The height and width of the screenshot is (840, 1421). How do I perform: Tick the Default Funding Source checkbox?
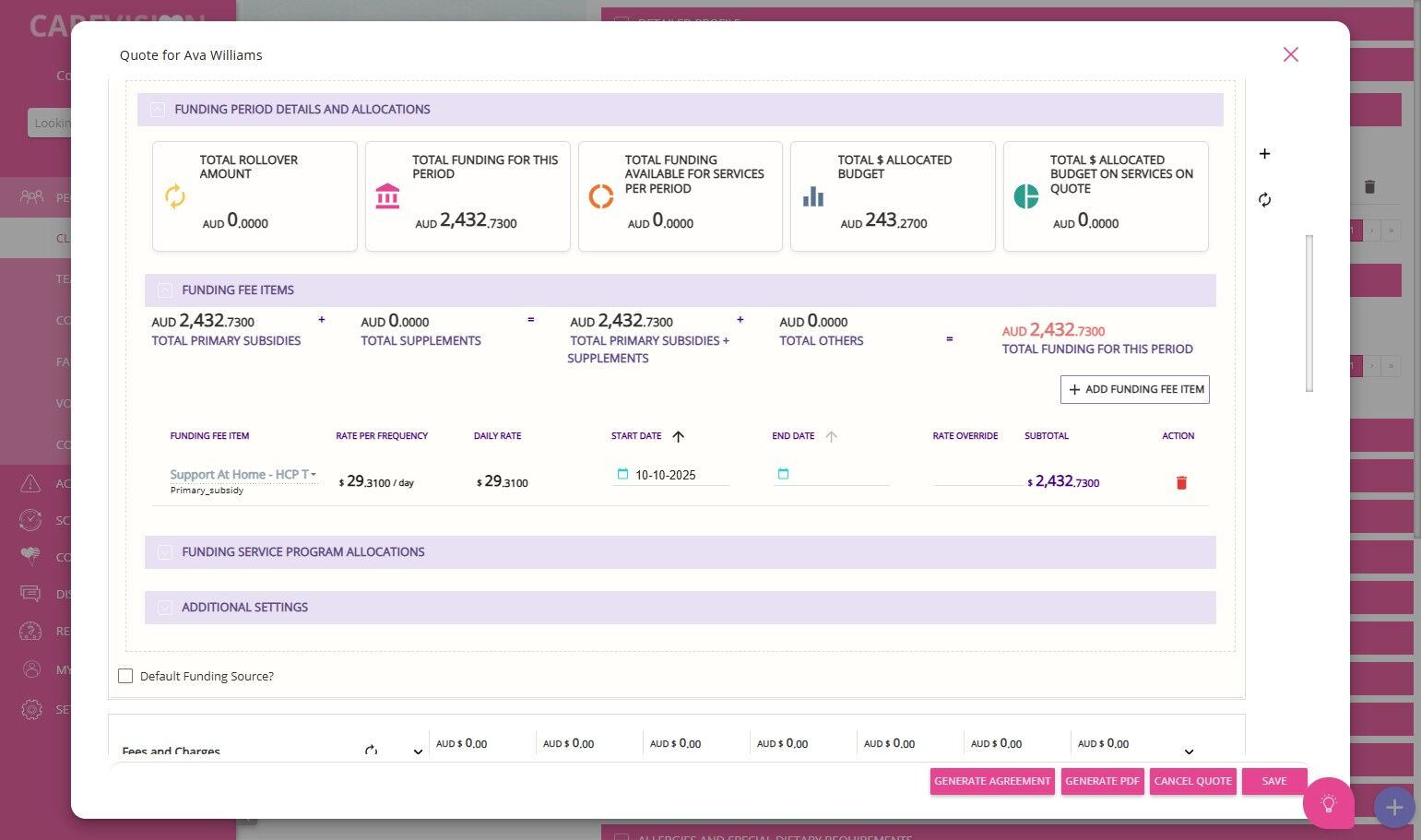pyautogui.click(x=125, y=676)
